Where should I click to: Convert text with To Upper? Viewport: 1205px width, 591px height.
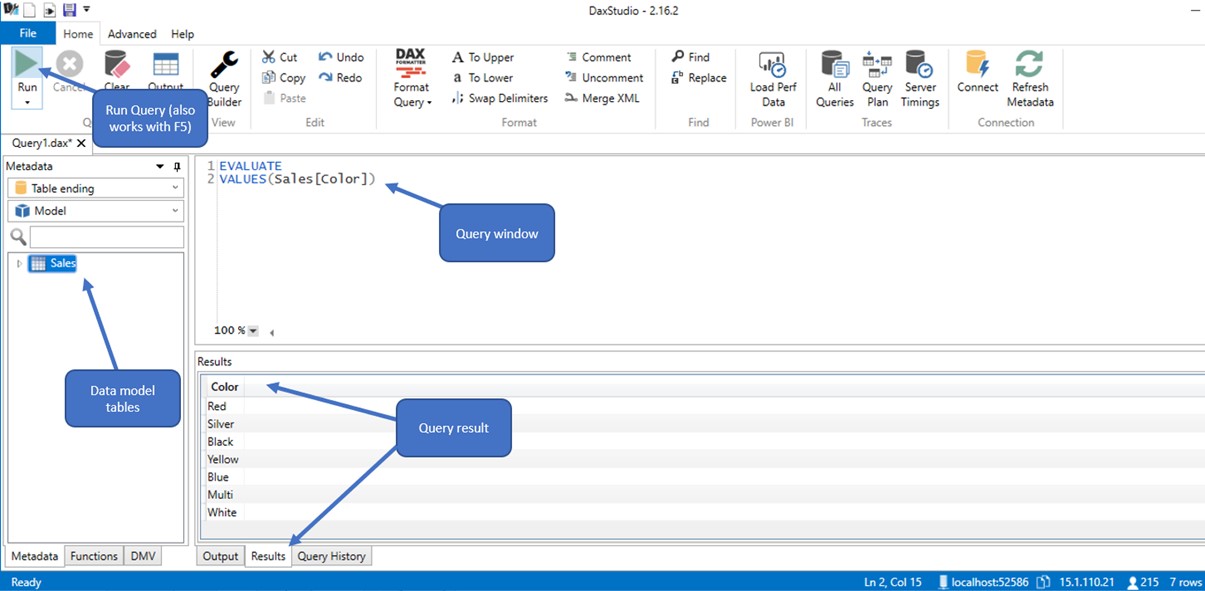(x=482, y=57)
